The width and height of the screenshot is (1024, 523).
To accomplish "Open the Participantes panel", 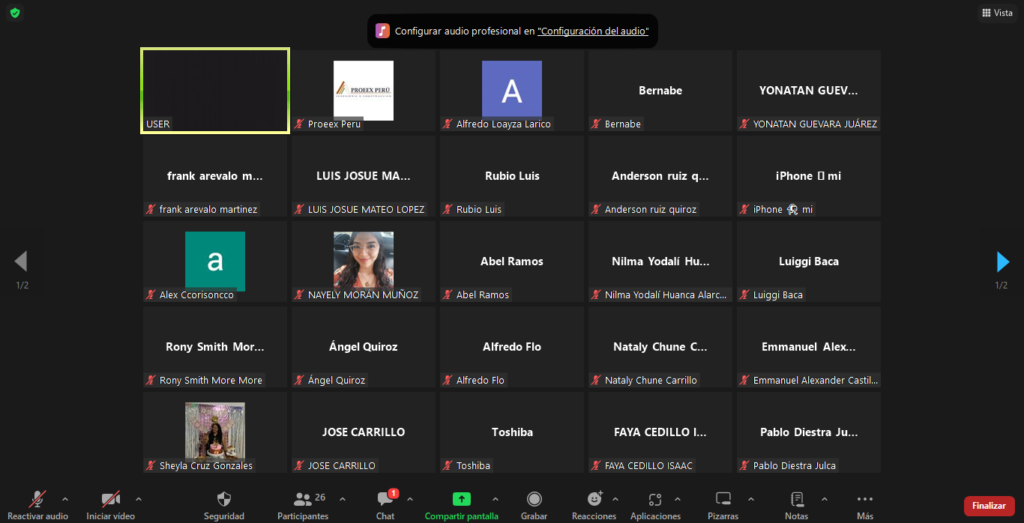I will tap(302, 499).
